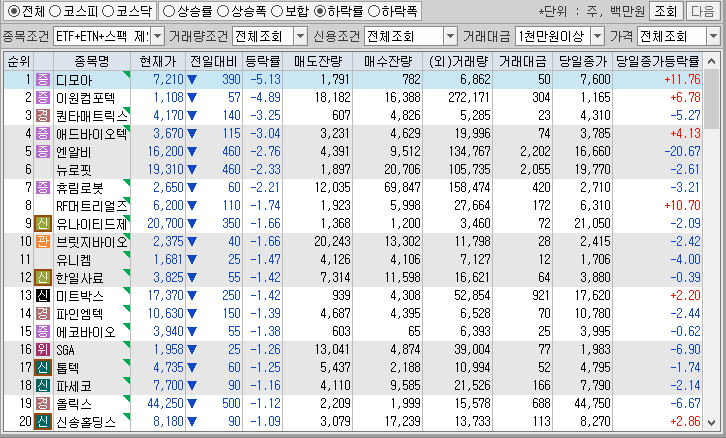726x438 pixels.
Task: Click the down arrow icon in 뉴로핏 row
Action: [192, 170]
